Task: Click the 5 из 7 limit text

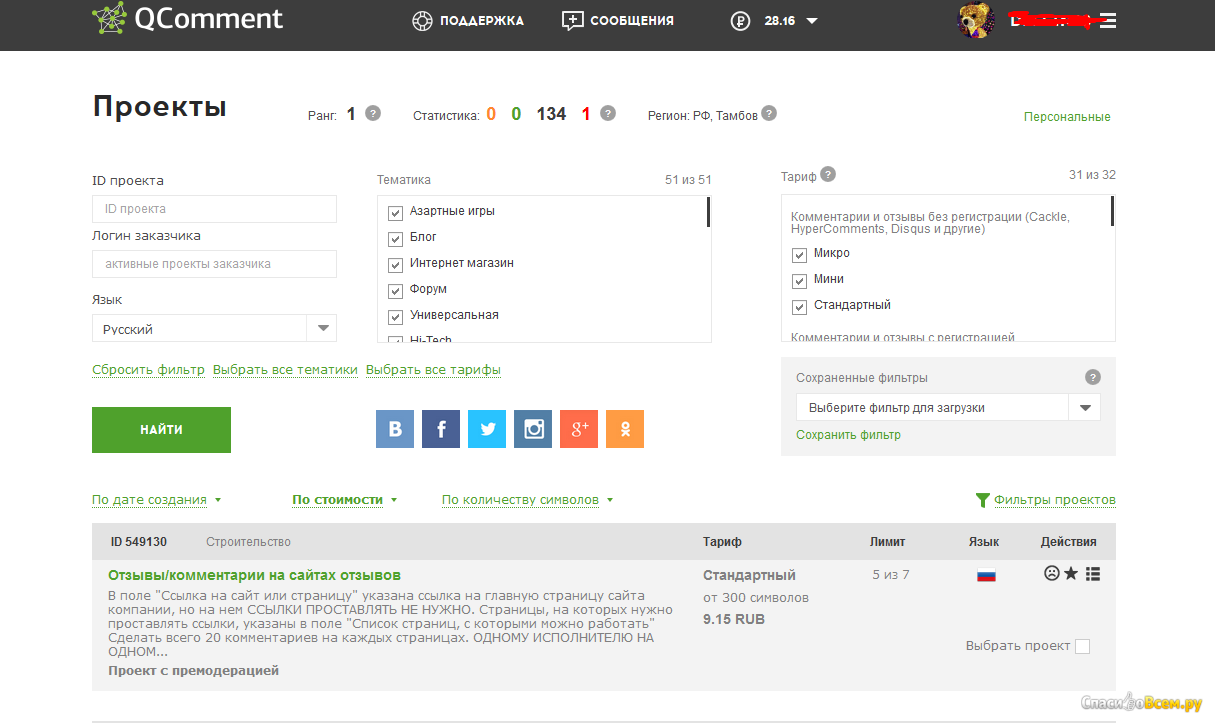Action: point(890,574)
